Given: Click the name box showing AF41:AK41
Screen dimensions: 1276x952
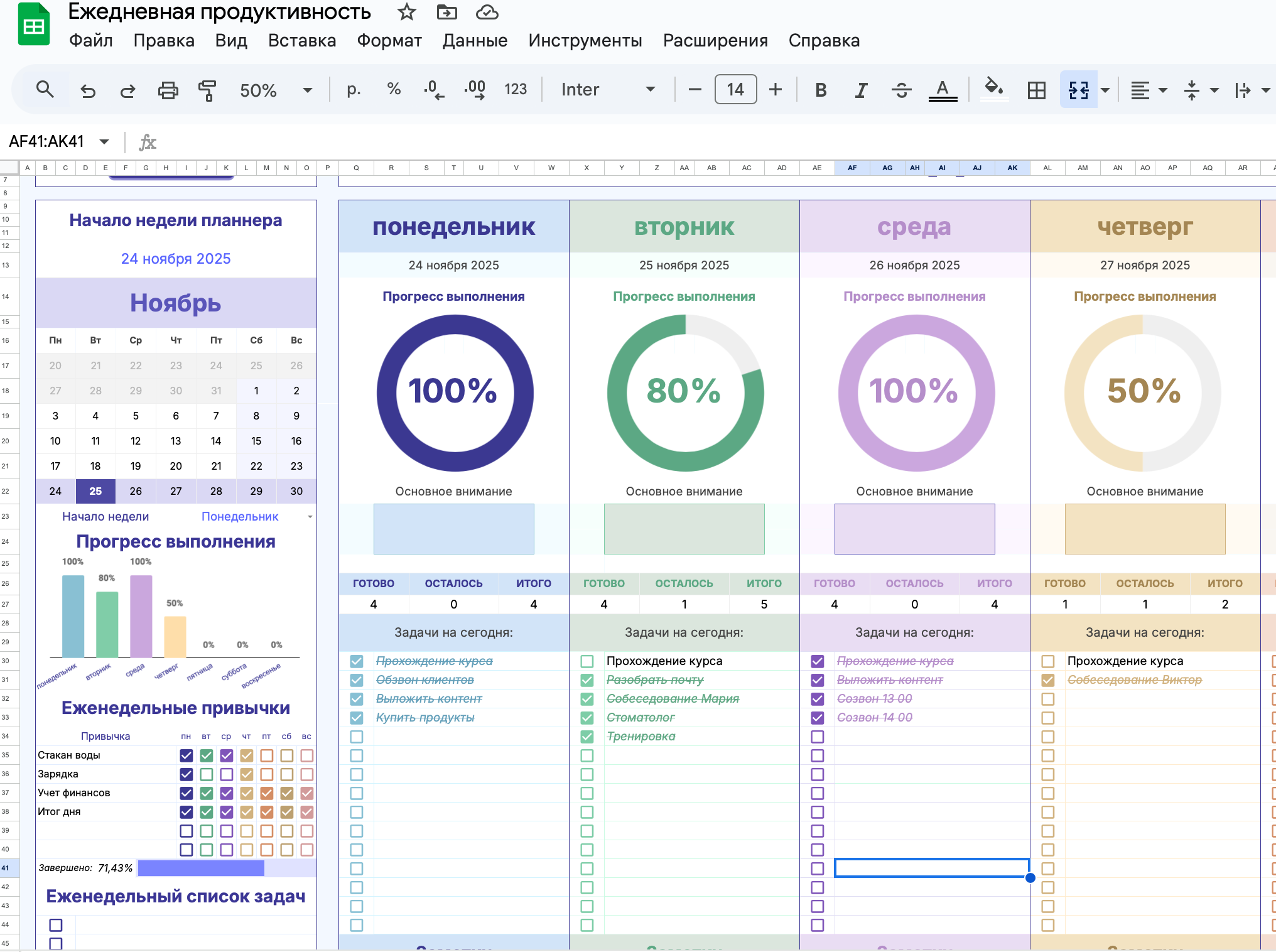Looking at the screenshot, I should coord(46,142).
